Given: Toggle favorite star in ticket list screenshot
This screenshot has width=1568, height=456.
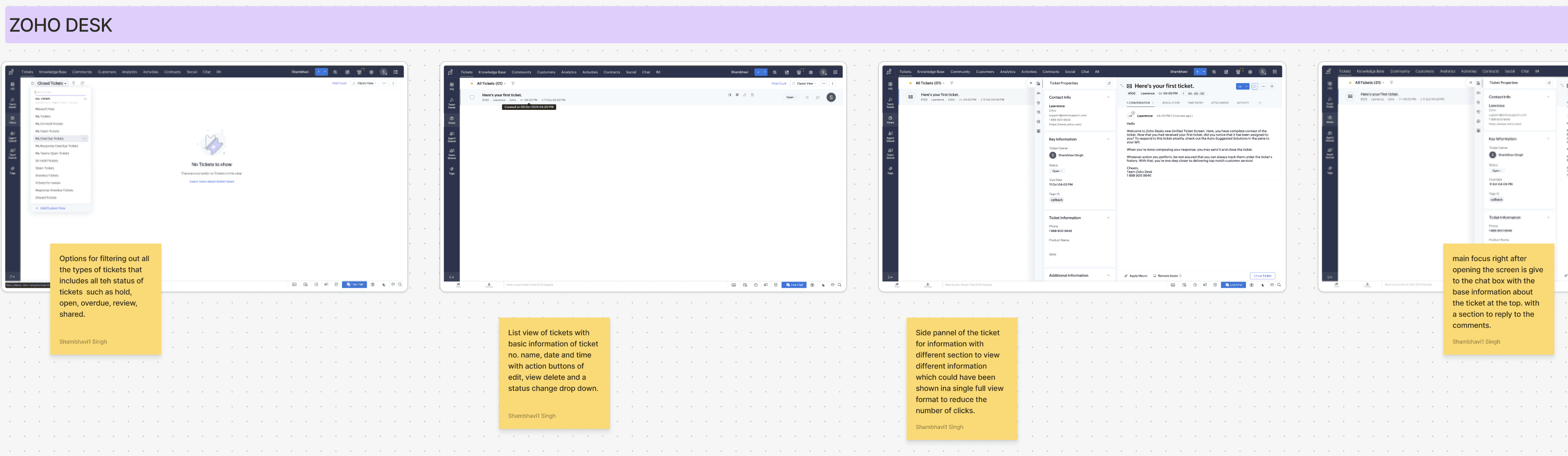Looking at the screenshot, I should [472, 84].
